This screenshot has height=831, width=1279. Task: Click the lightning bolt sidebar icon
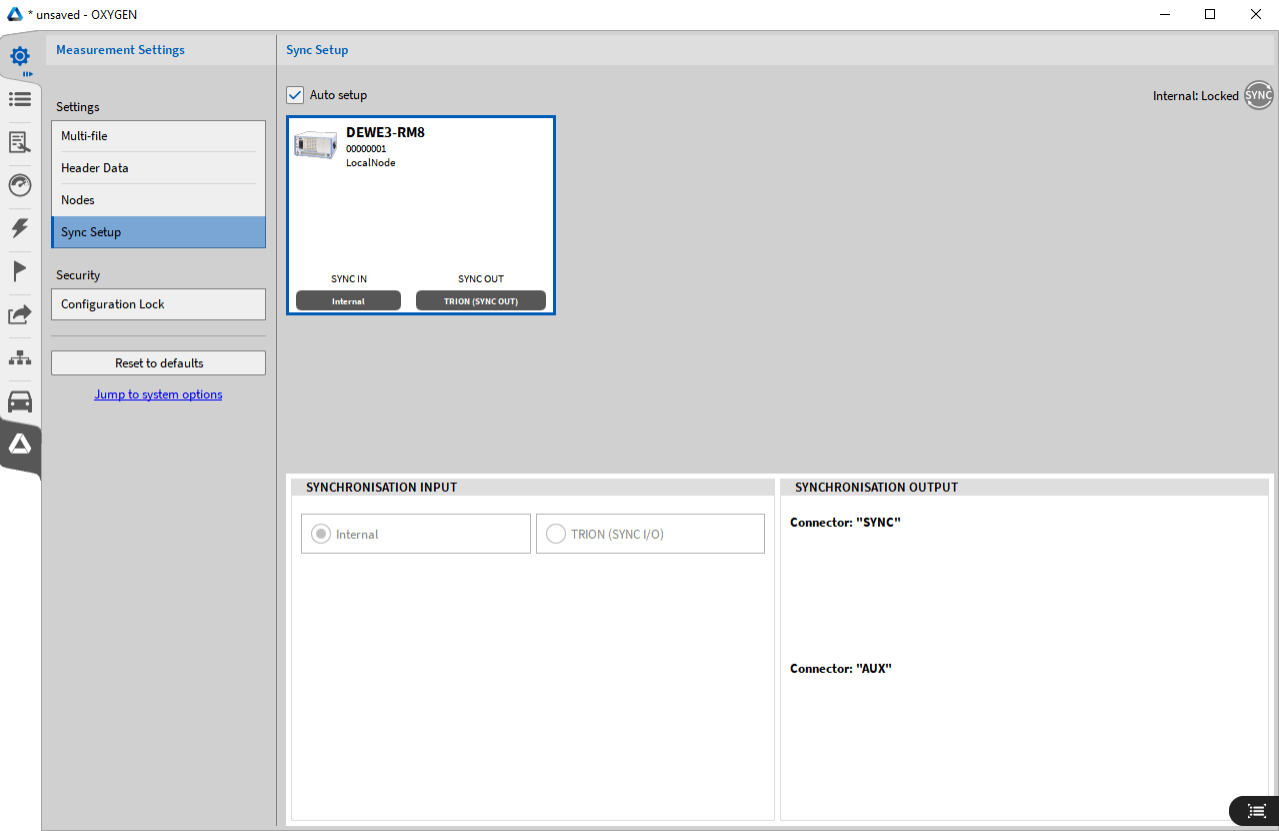20,228
